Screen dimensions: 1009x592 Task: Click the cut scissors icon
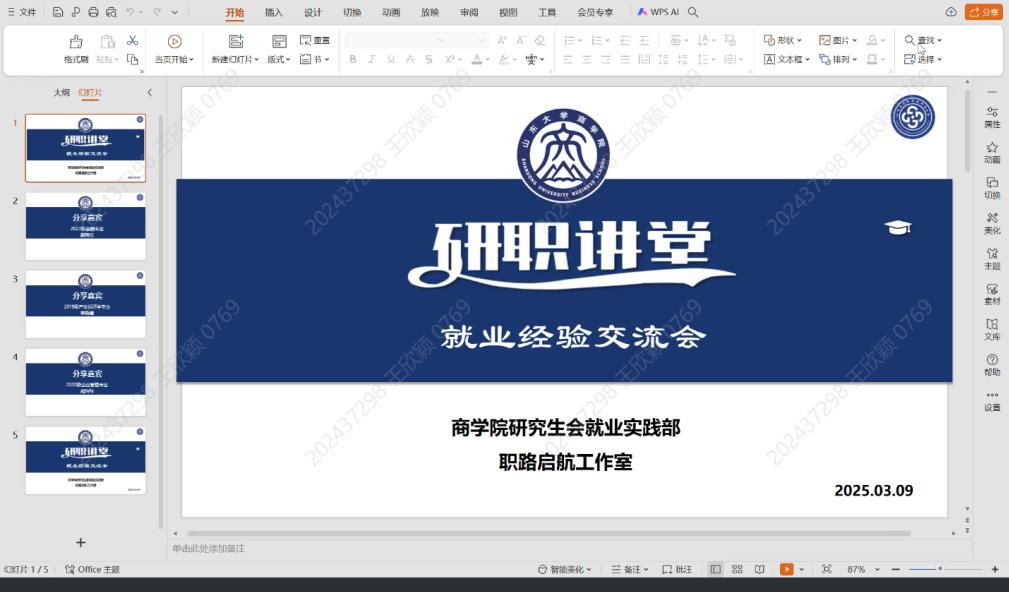coord(132,40)
